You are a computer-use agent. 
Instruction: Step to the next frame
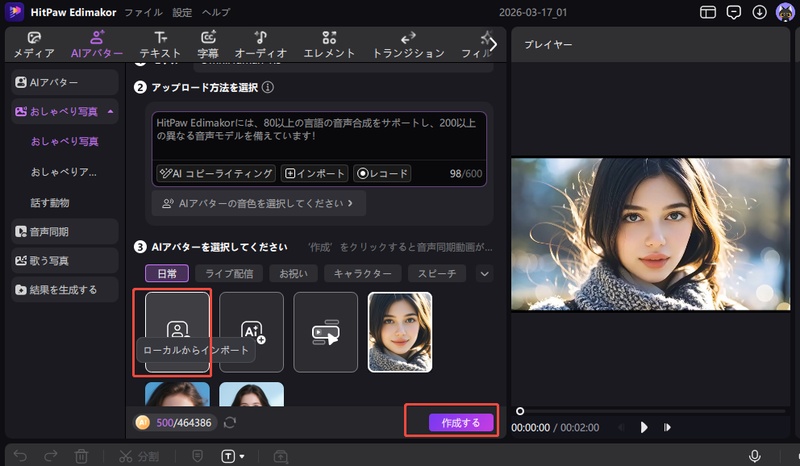pyautogui.click(x=667, y=427)
